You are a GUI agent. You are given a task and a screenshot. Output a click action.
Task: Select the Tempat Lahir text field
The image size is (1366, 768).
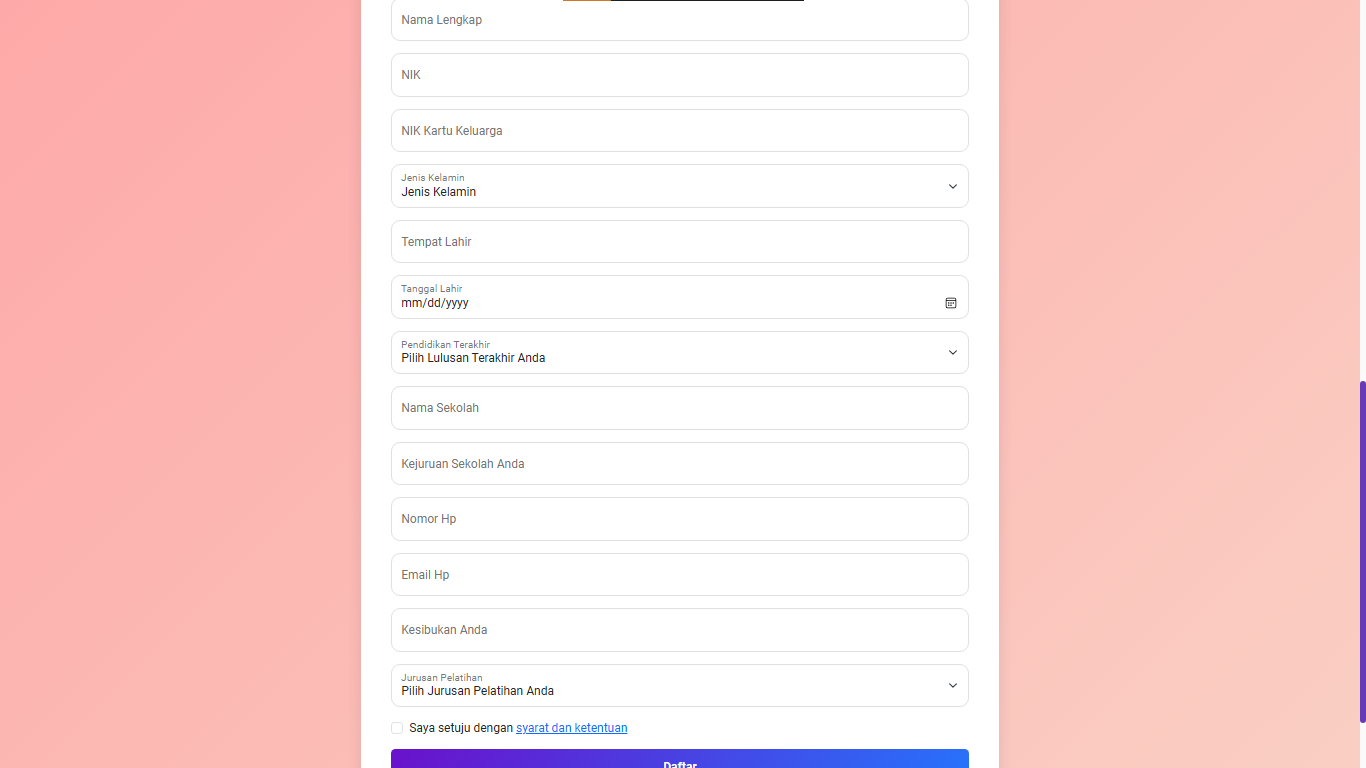pos(679,242)
